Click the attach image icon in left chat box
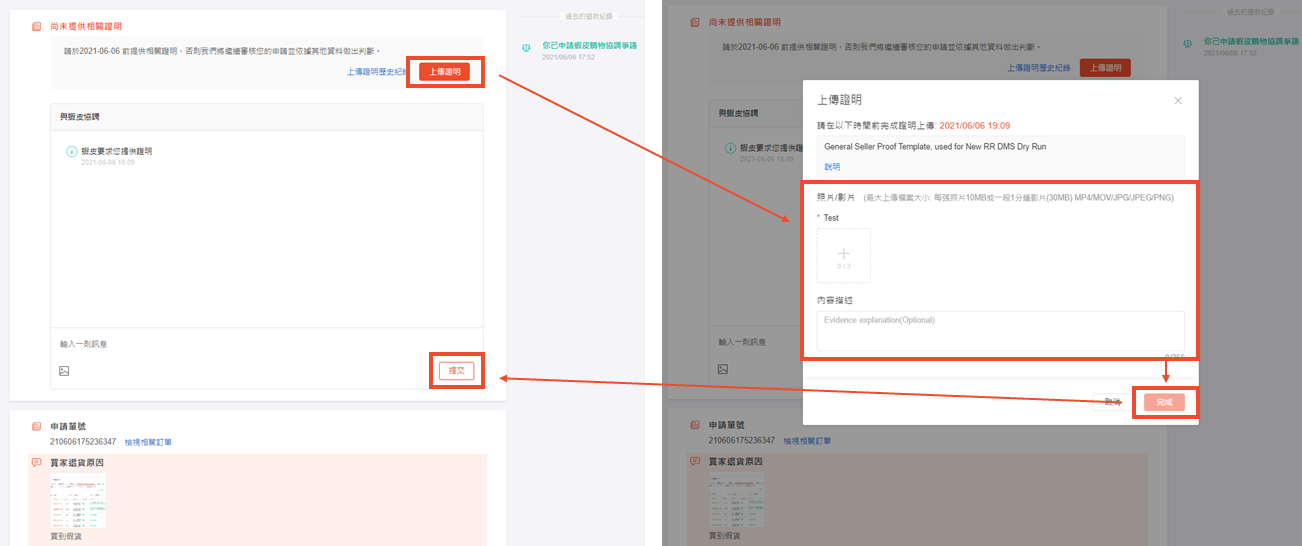The image size is (1302, 546). (64, 371)
